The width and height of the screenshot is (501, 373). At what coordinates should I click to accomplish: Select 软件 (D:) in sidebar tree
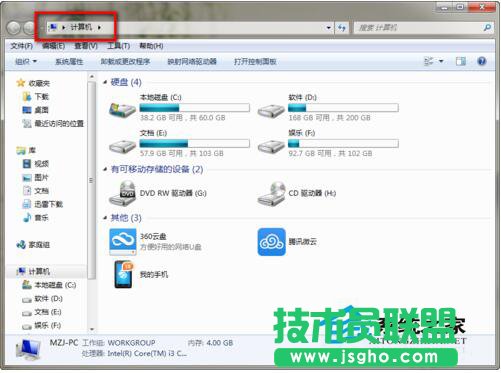pyautogui.click(x=42, y=299)
